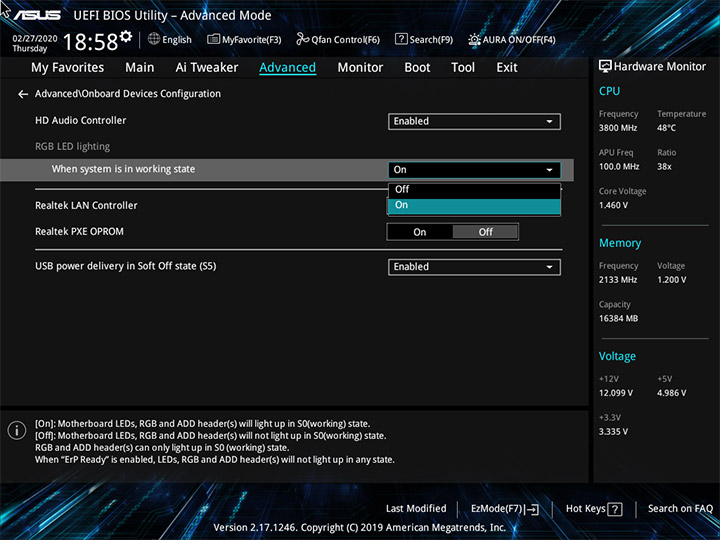Image resolution: width=720 pixels, height=540 pixels.
Task: Switch to Main tab
Action: 140,68
